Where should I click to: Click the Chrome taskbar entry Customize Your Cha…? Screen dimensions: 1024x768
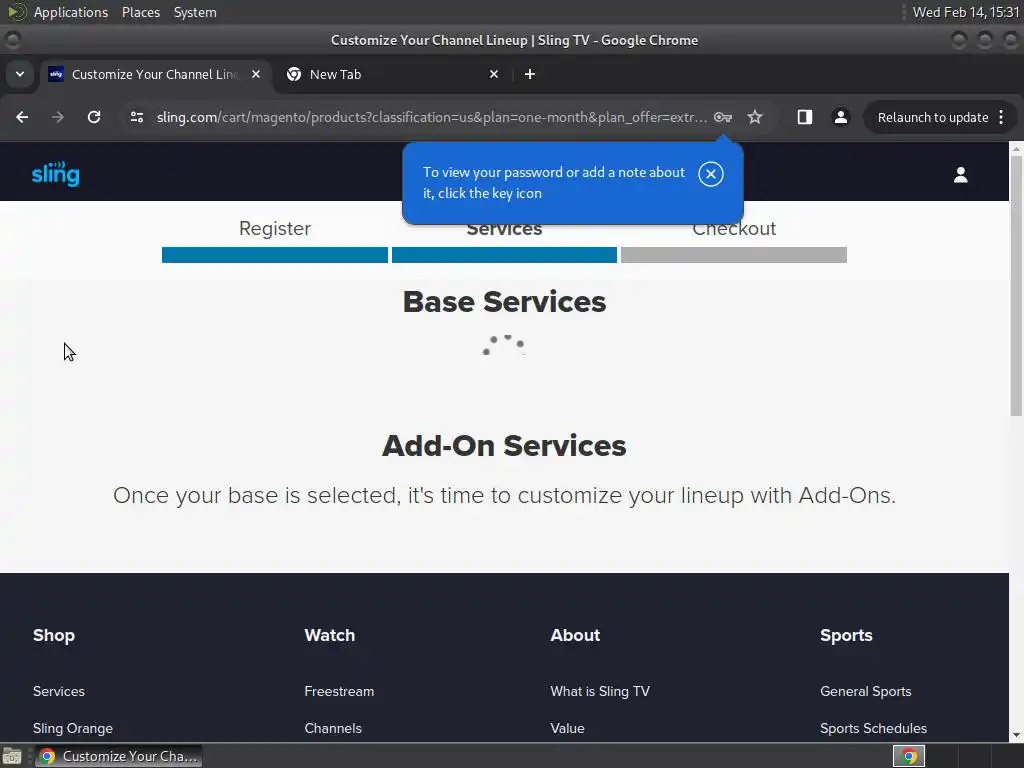[119, 756]
